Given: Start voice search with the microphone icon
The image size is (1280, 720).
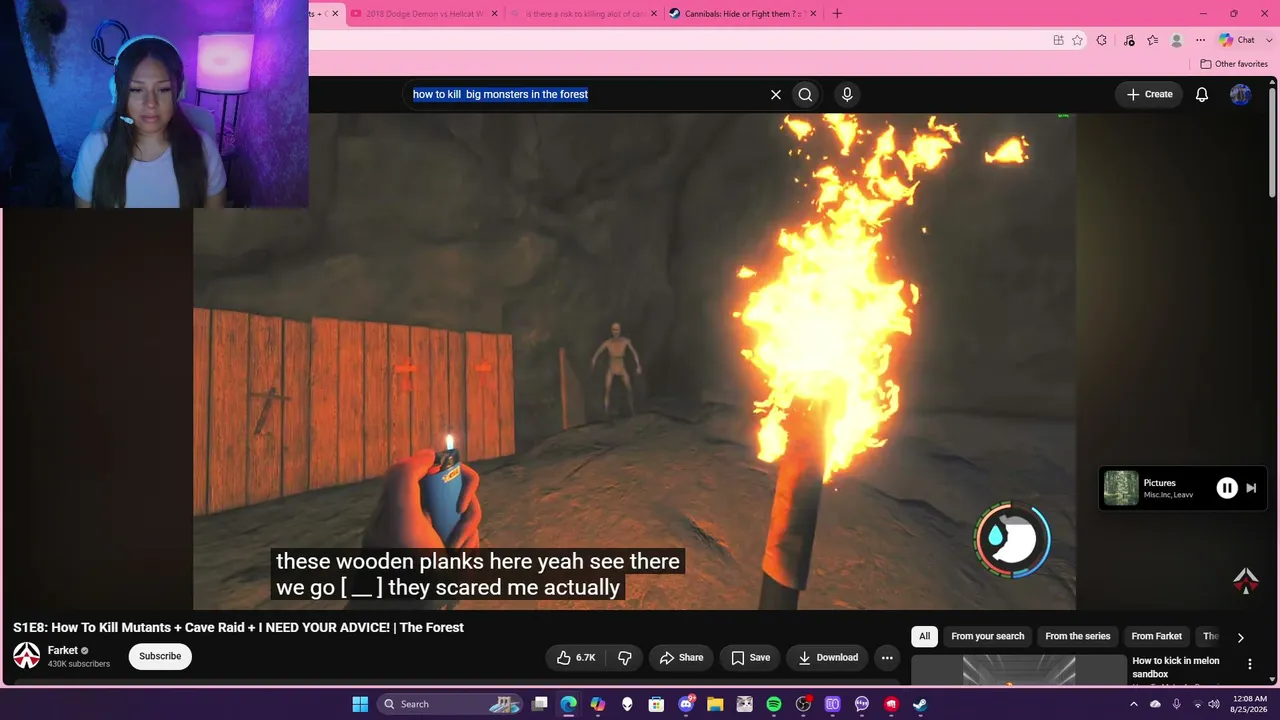Looking at the screenshot, I should point(847,94).
